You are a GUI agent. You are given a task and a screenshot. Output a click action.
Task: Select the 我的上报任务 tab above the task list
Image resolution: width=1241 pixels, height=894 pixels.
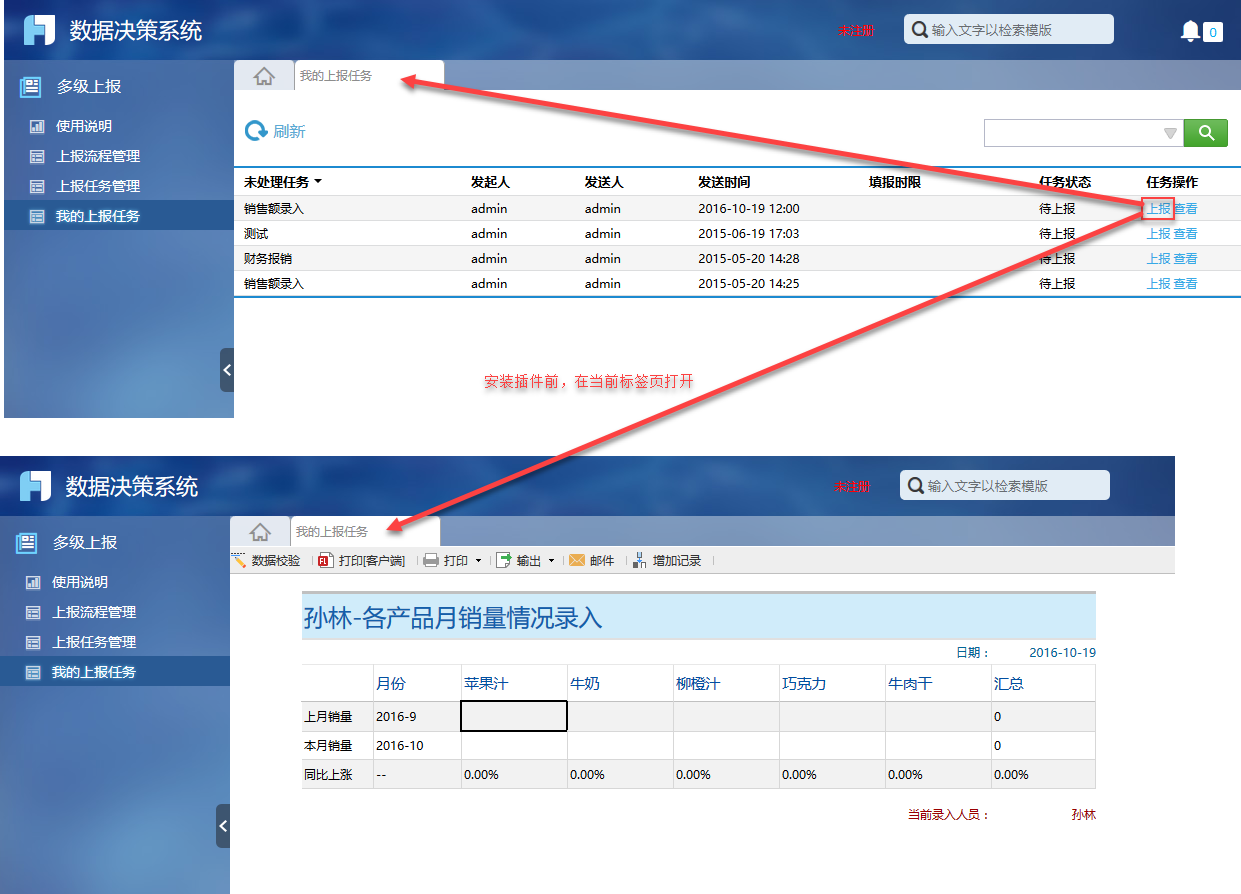[x=369, y=75]
